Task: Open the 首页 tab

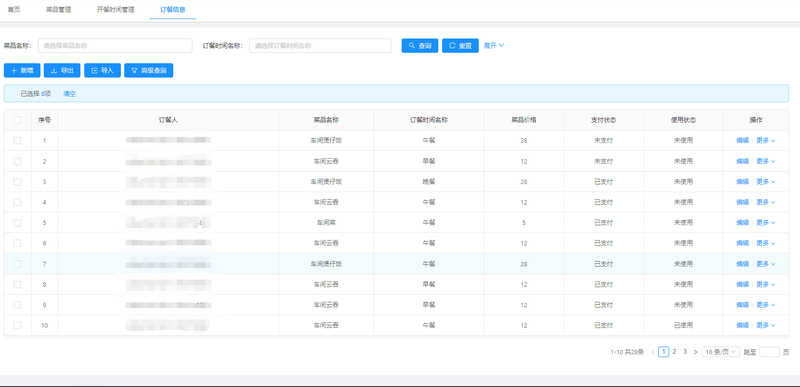Action: pyautogui.click(x=14, y=10)
